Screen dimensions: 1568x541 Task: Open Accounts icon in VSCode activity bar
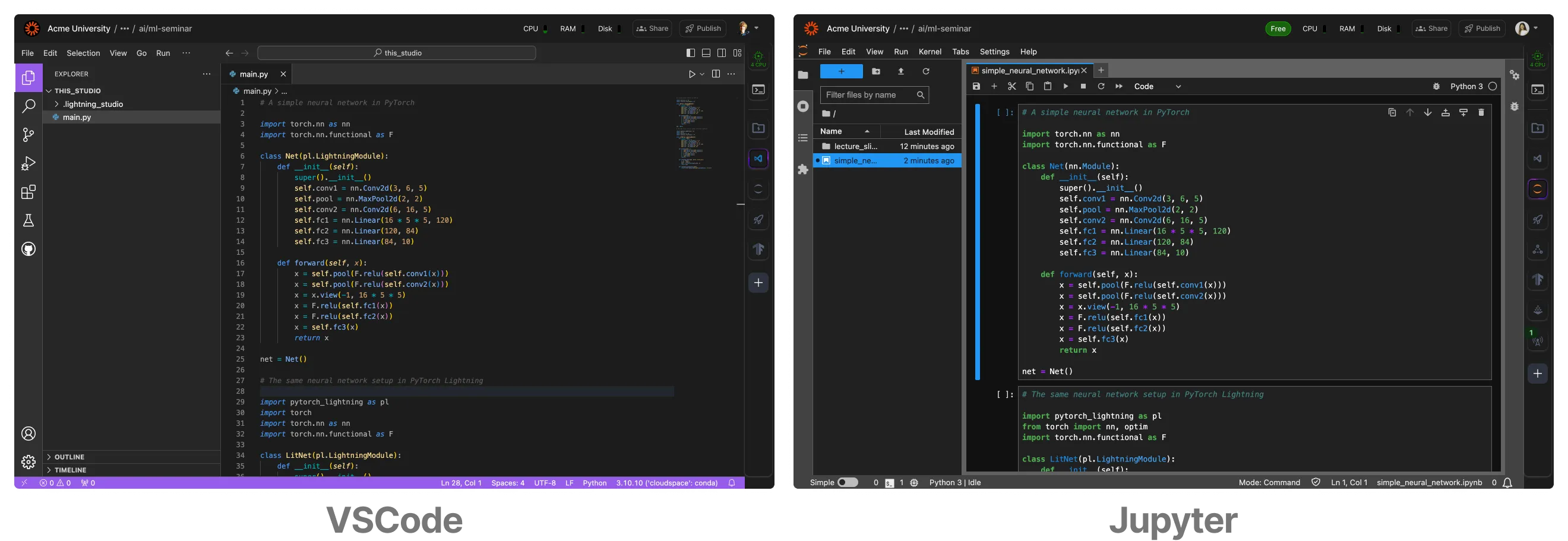(x=29, y=434)
